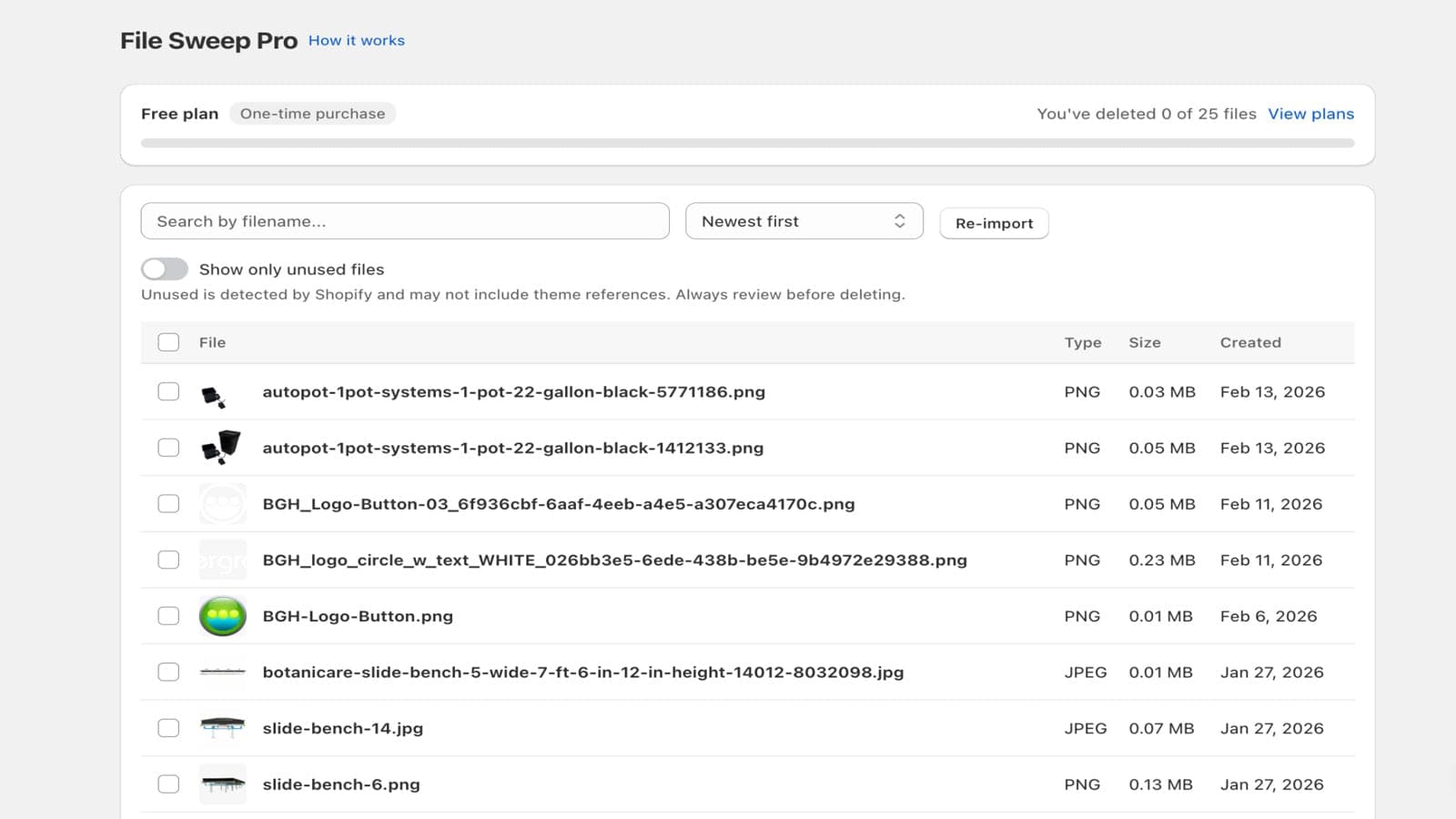Image resolution: width=1456 pixels, height=819 pixels.
Task: Click the deleted files progress bar
Action: coord(747,143)
